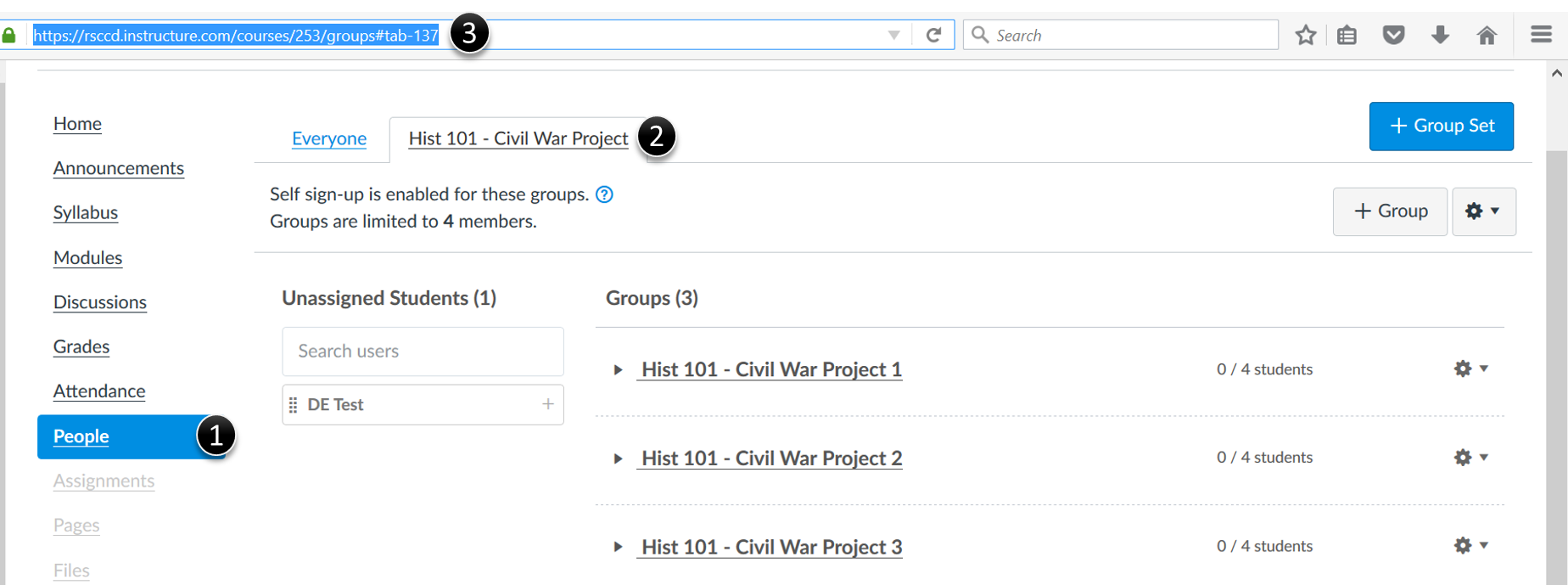Expand Hist 101 - Civil War Project 2 group
The width and height of the screenshot is (1568, 585).
click(618, 458)
